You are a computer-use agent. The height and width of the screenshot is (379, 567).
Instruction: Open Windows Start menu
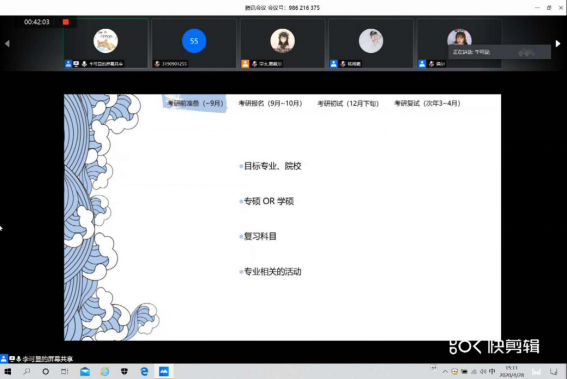[x=8, y=371]
